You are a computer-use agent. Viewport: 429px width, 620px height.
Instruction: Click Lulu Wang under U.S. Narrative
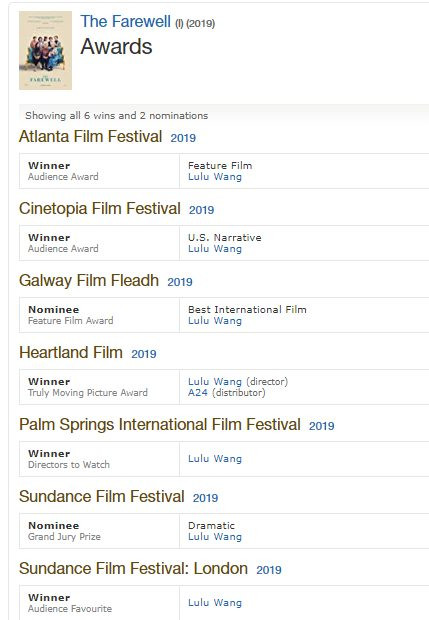(215, 249)
